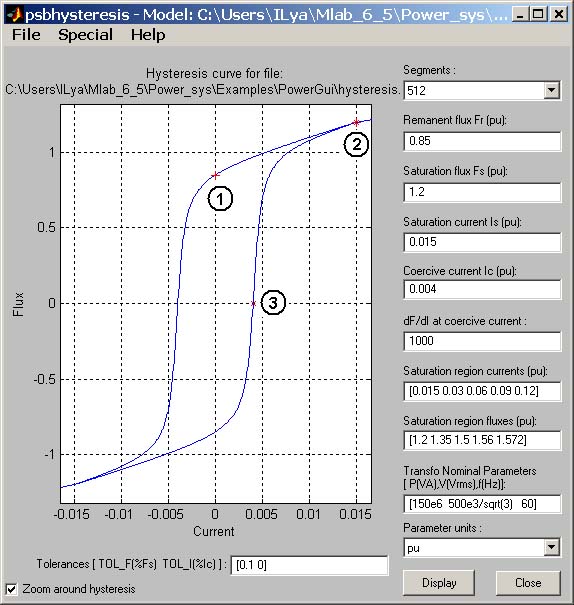574x605 pixels.
Task: Maximize the psbhysteresis window
Action: pyautogui.click(x=538, y=15)
